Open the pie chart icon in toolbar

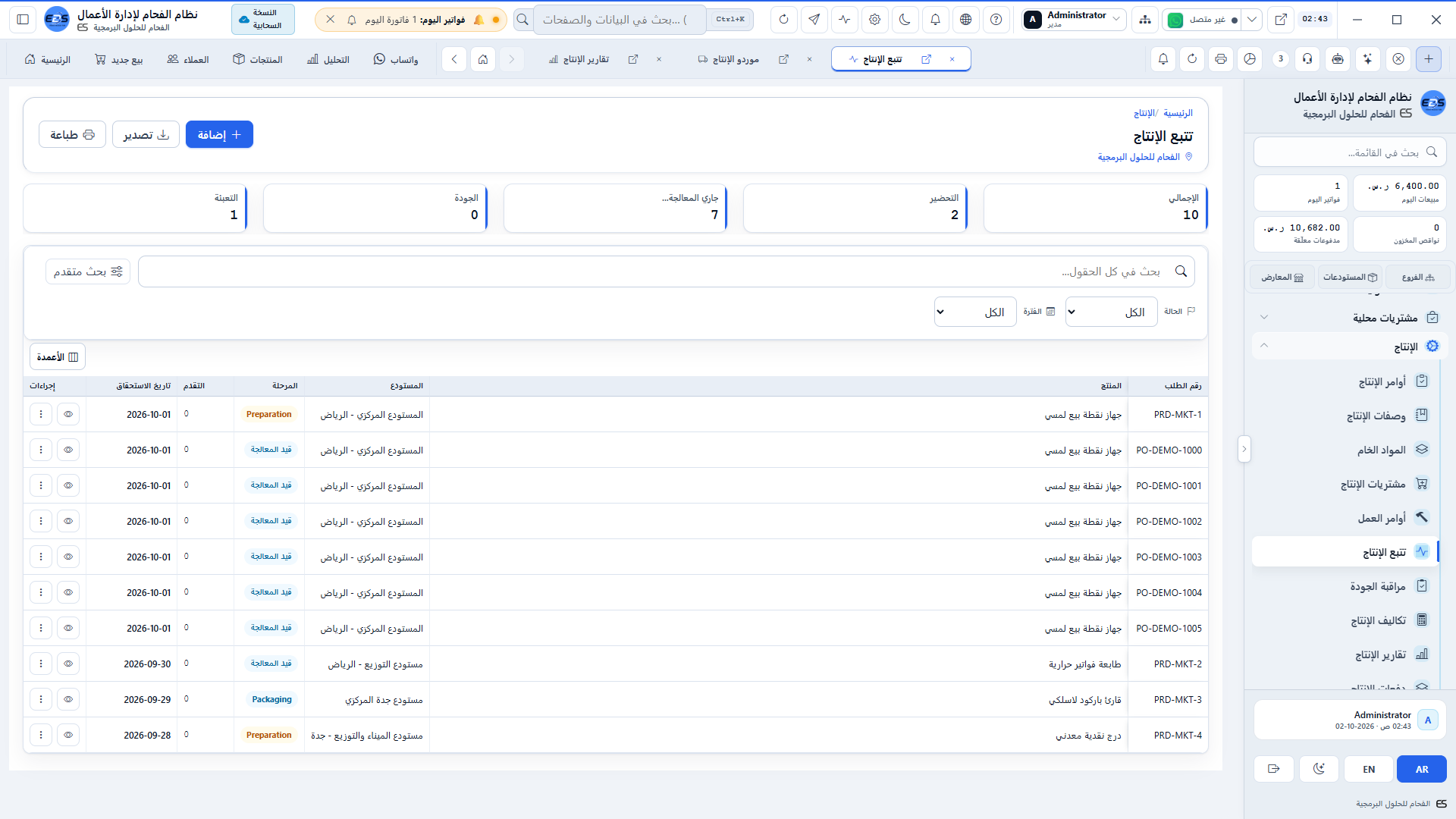tap(1250, 59)
